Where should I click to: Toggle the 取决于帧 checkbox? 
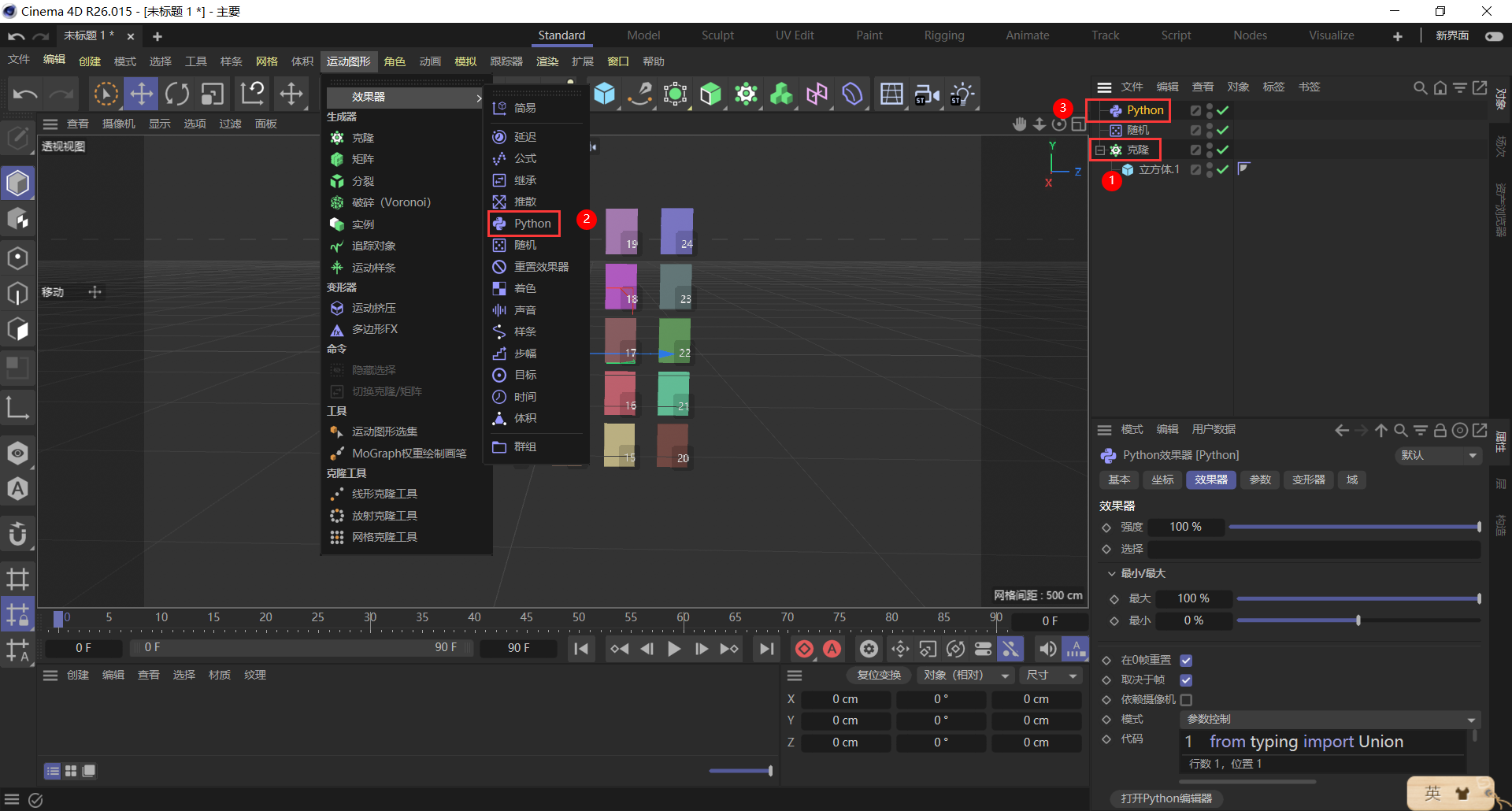(1186, 680)
